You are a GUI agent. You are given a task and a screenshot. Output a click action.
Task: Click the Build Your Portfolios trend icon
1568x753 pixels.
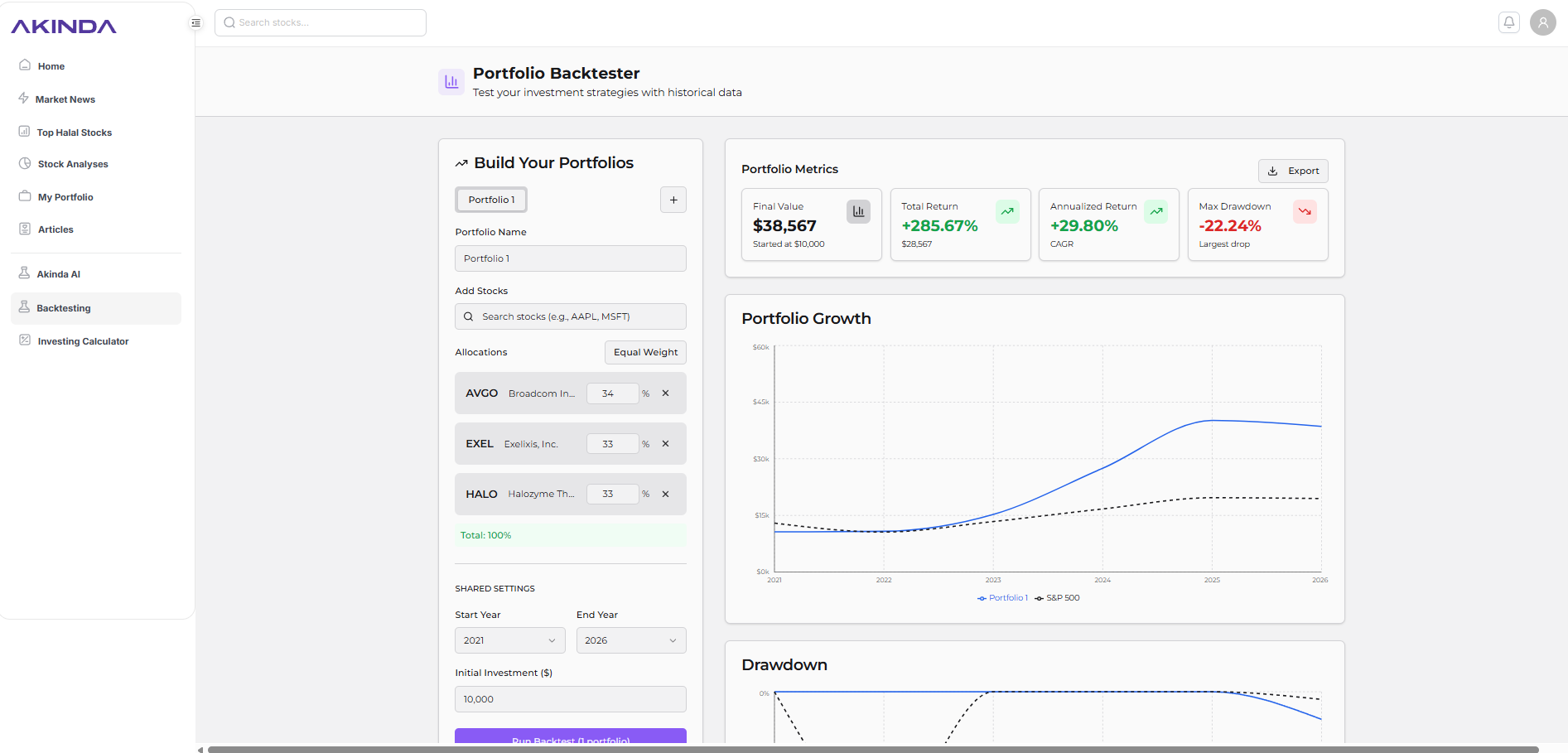tap(461, 163)
